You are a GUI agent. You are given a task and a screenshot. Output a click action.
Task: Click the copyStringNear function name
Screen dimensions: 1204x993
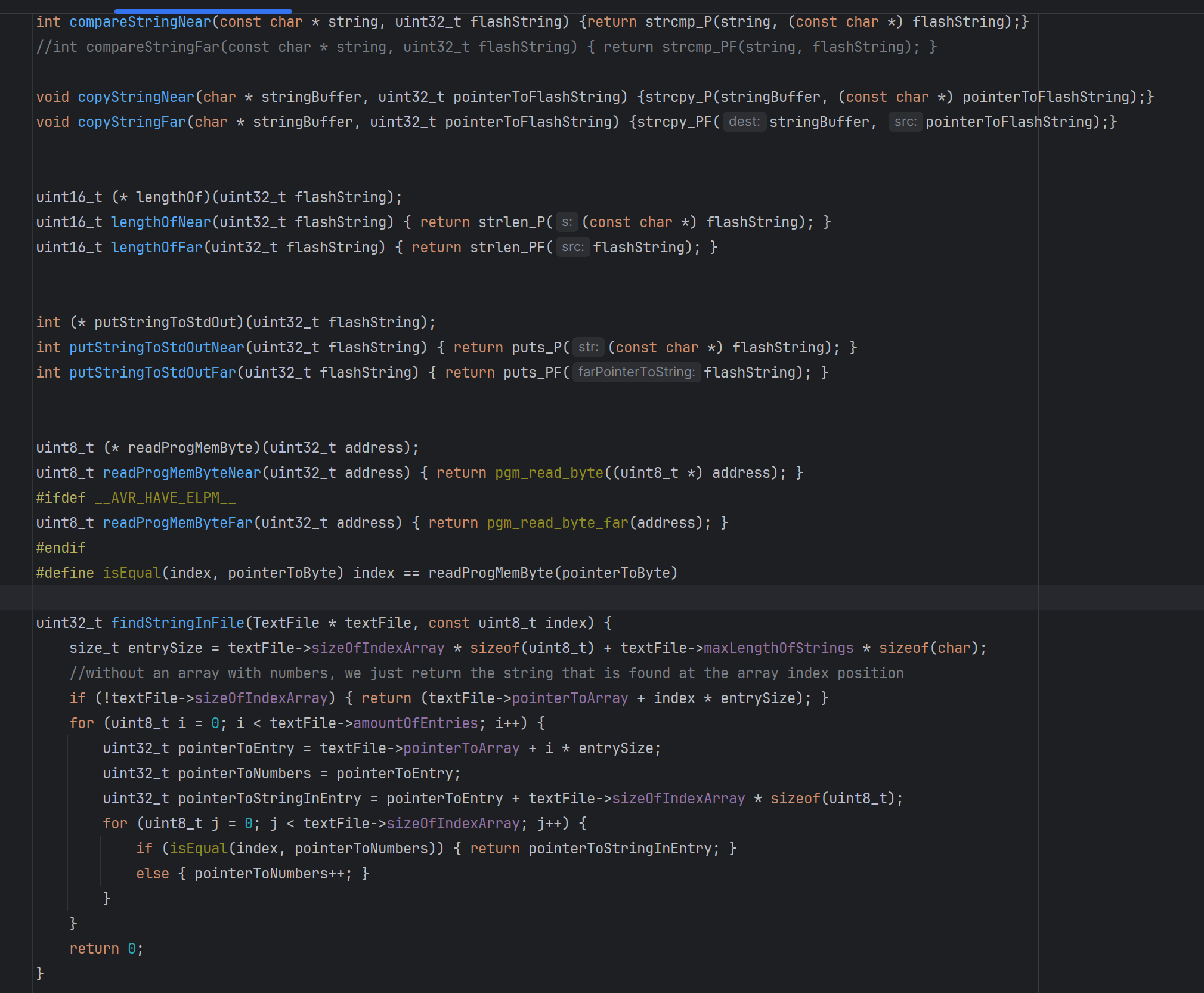(x=135, y=97)
